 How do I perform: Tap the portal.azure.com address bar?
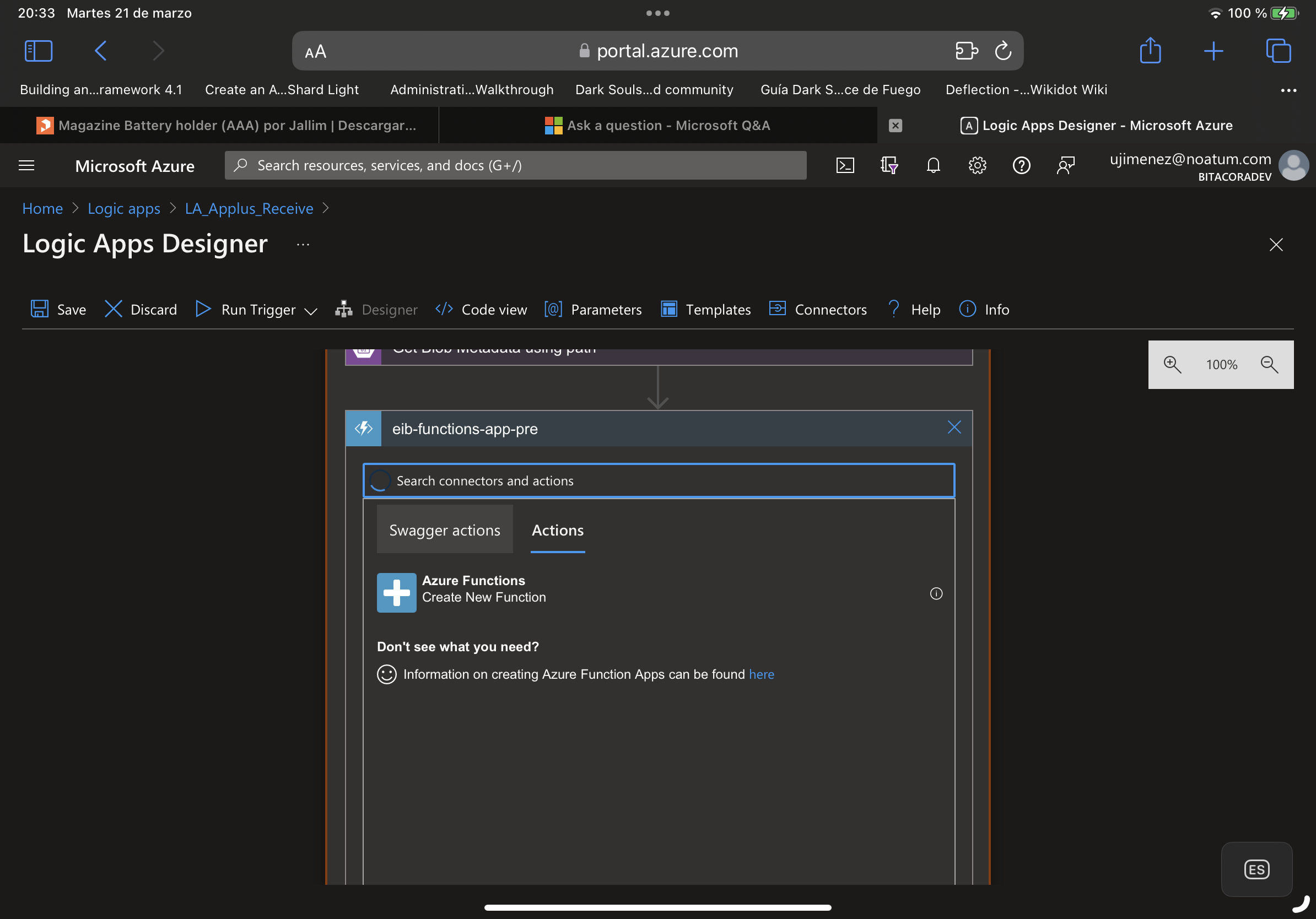click(657, 51)
